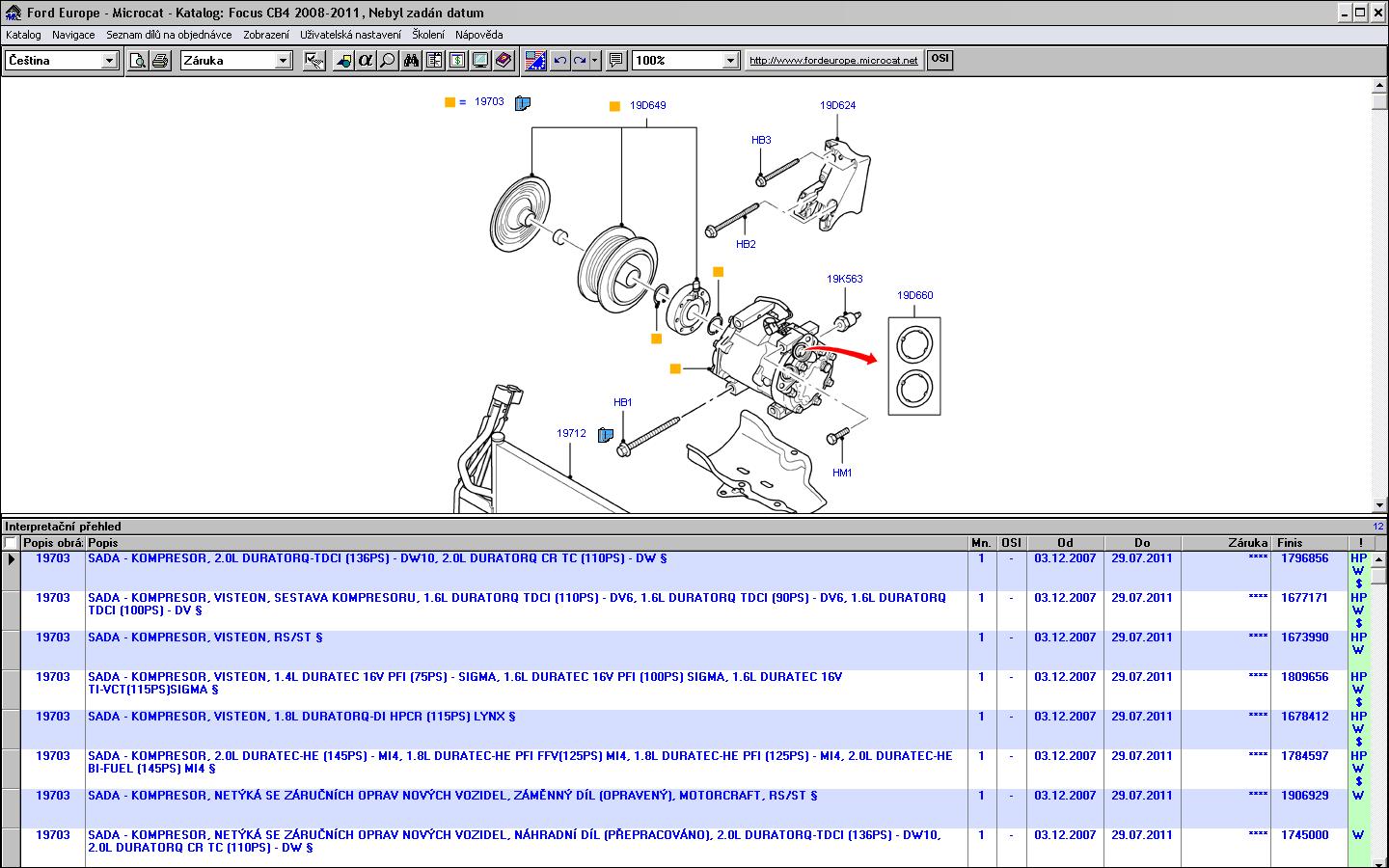Screen dimensions: 1389x868
Task: Open the Zobrazení menu
Action: tap(265, 35)
